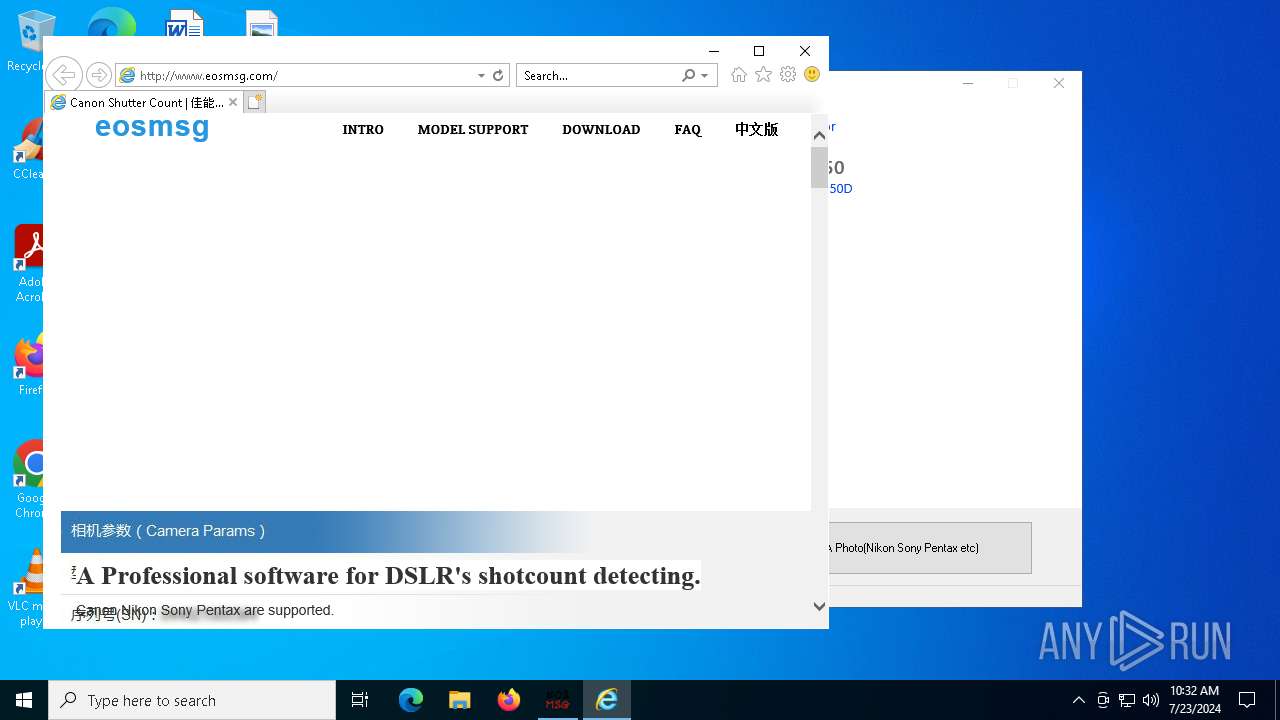Focus the IE Search box
1280x720 pixels.
[x=600, y=75]
